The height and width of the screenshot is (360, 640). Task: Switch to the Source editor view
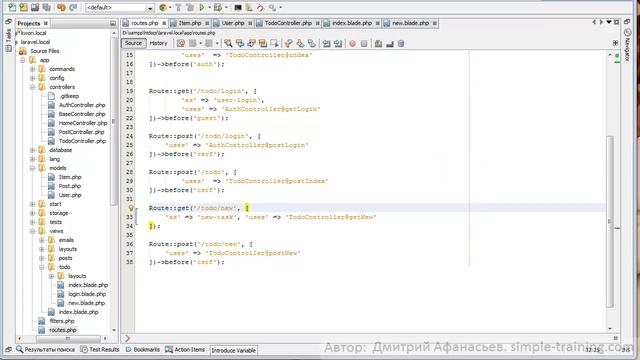click(x=133, y=43)
